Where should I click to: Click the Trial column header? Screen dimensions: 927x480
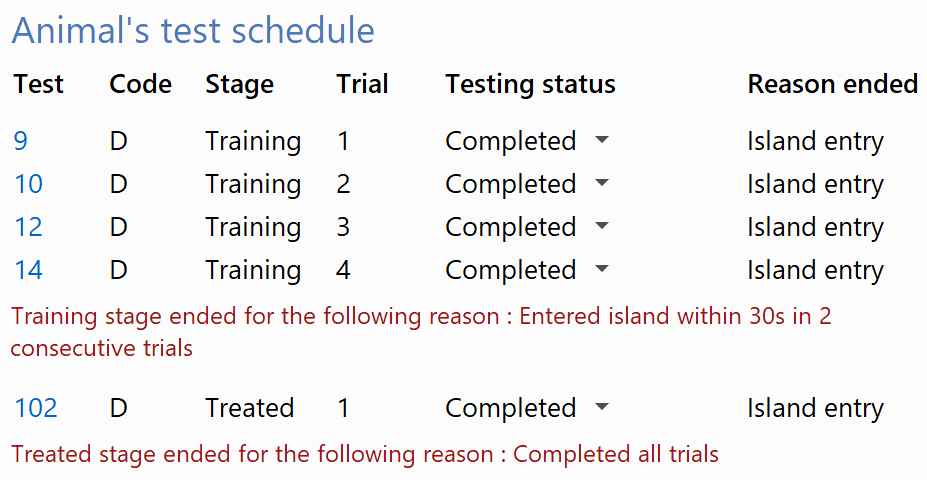(x=362, y=84)
